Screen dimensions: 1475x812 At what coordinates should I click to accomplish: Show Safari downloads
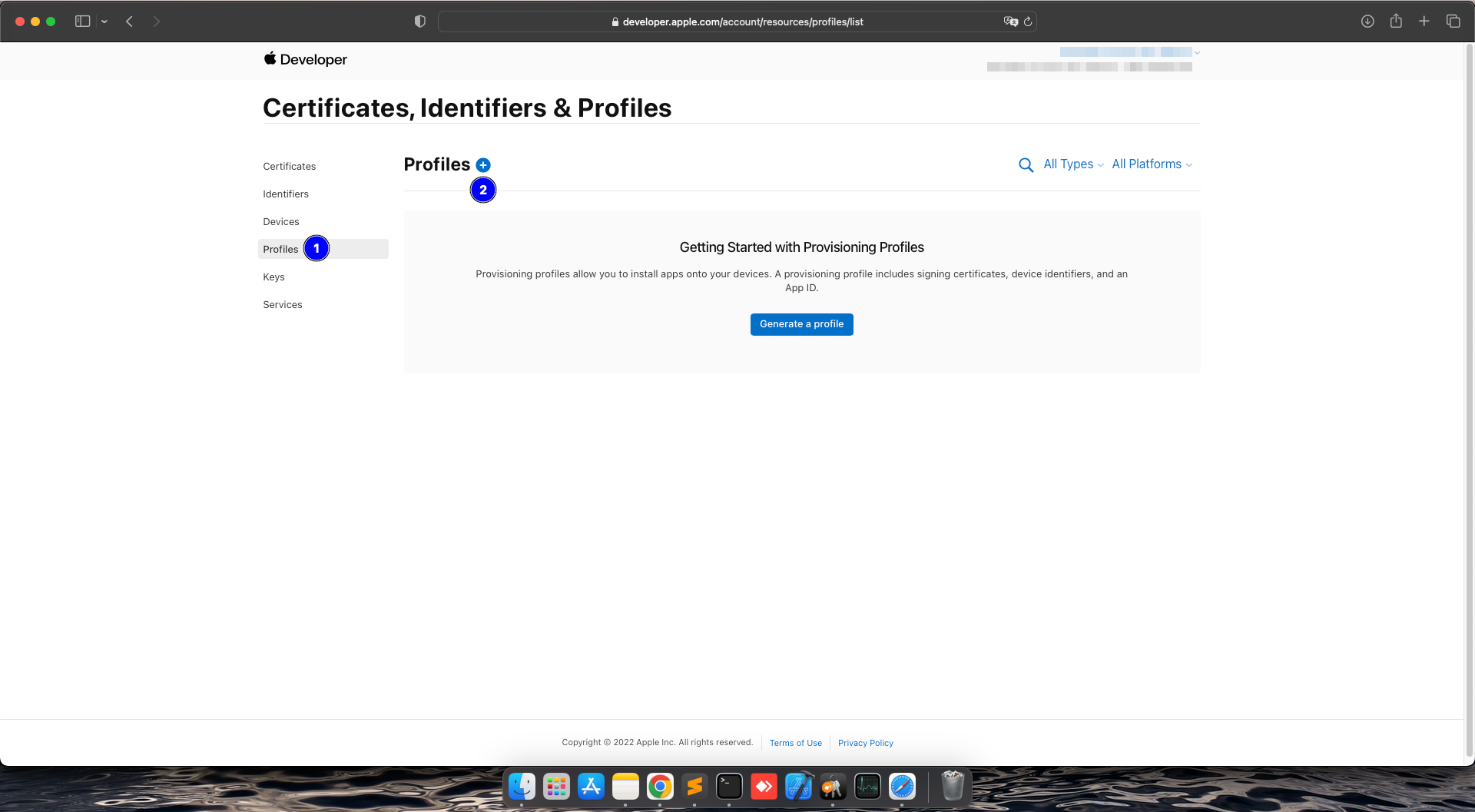[1367, 22]
